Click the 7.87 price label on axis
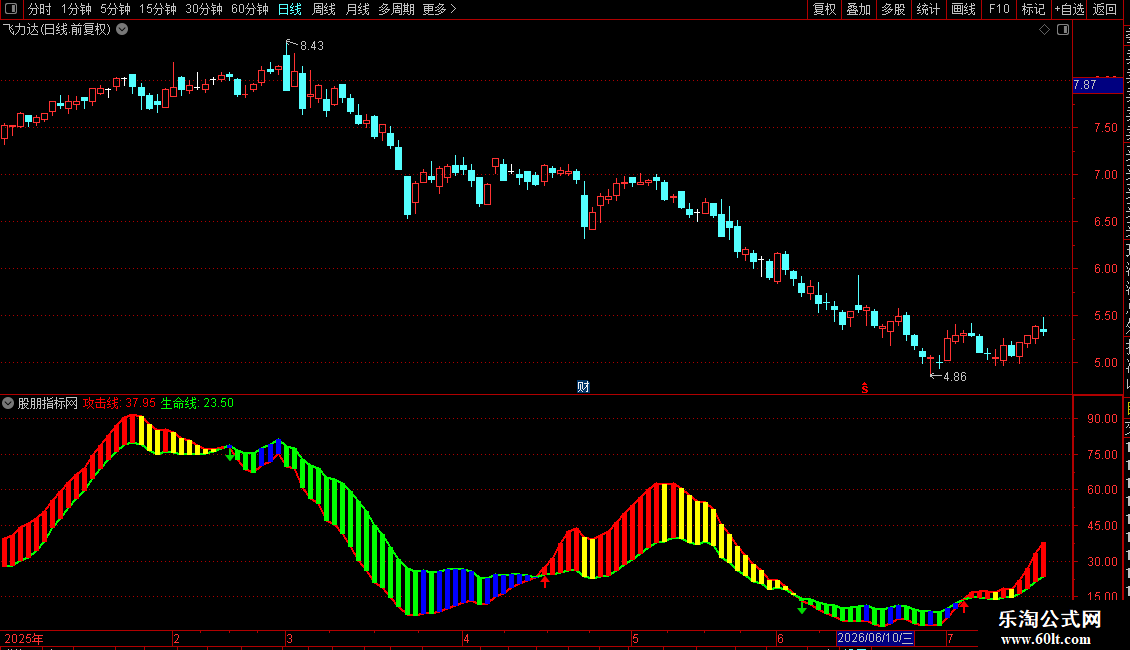Viewport: 1130px width, 650px height. [1097, 85]
